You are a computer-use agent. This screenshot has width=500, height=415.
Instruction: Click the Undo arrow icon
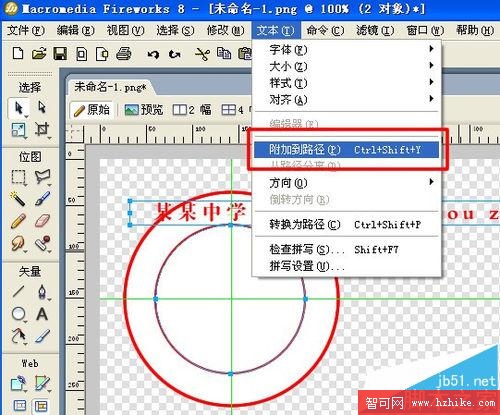153,54
